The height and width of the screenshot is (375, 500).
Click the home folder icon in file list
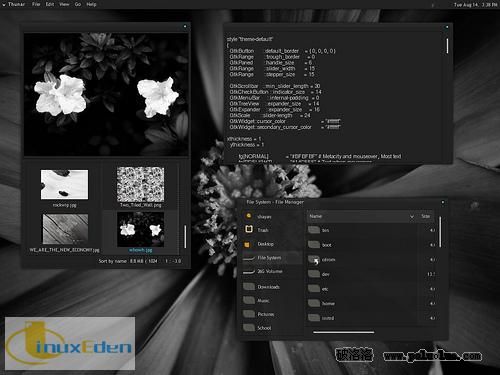[x=314, y=303]
